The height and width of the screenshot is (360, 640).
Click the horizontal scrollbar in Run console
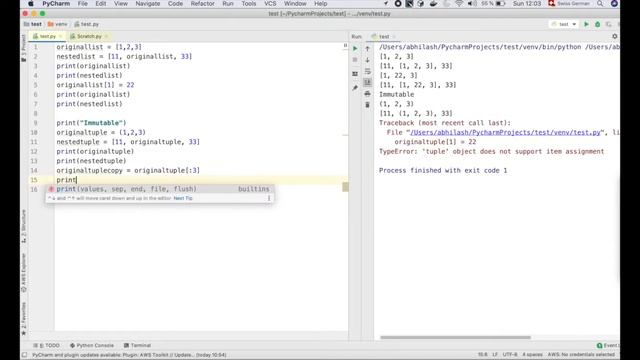pyautogui.click(x=455, y=338)
